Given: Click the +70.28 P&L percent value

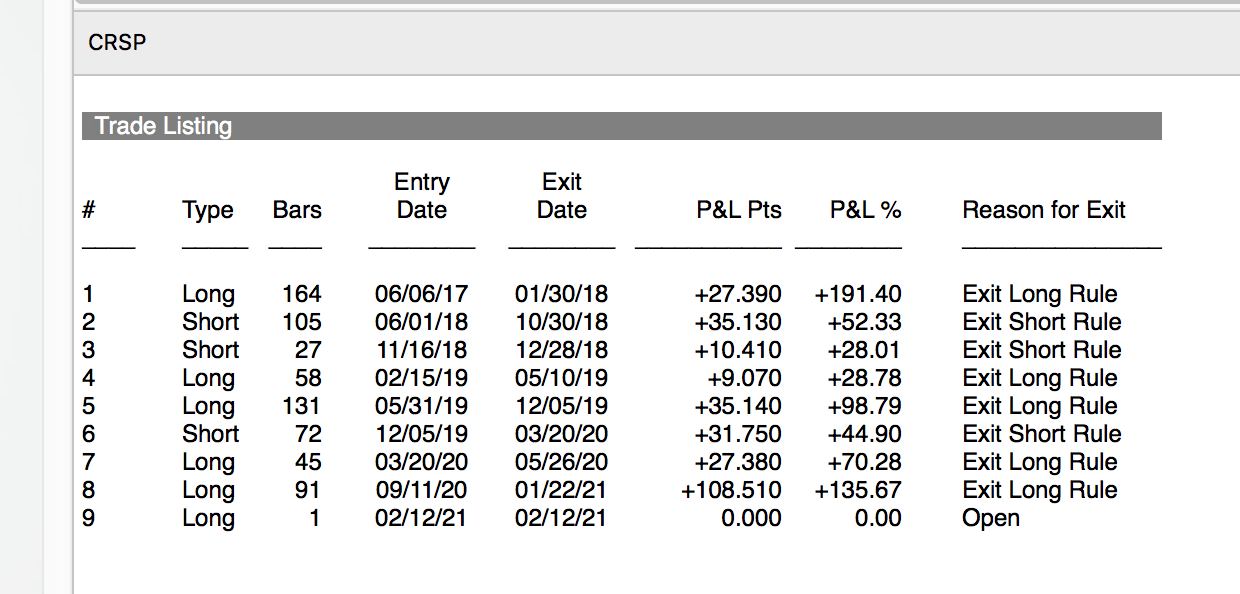Looking at the screenshot, I should (864, 462).
